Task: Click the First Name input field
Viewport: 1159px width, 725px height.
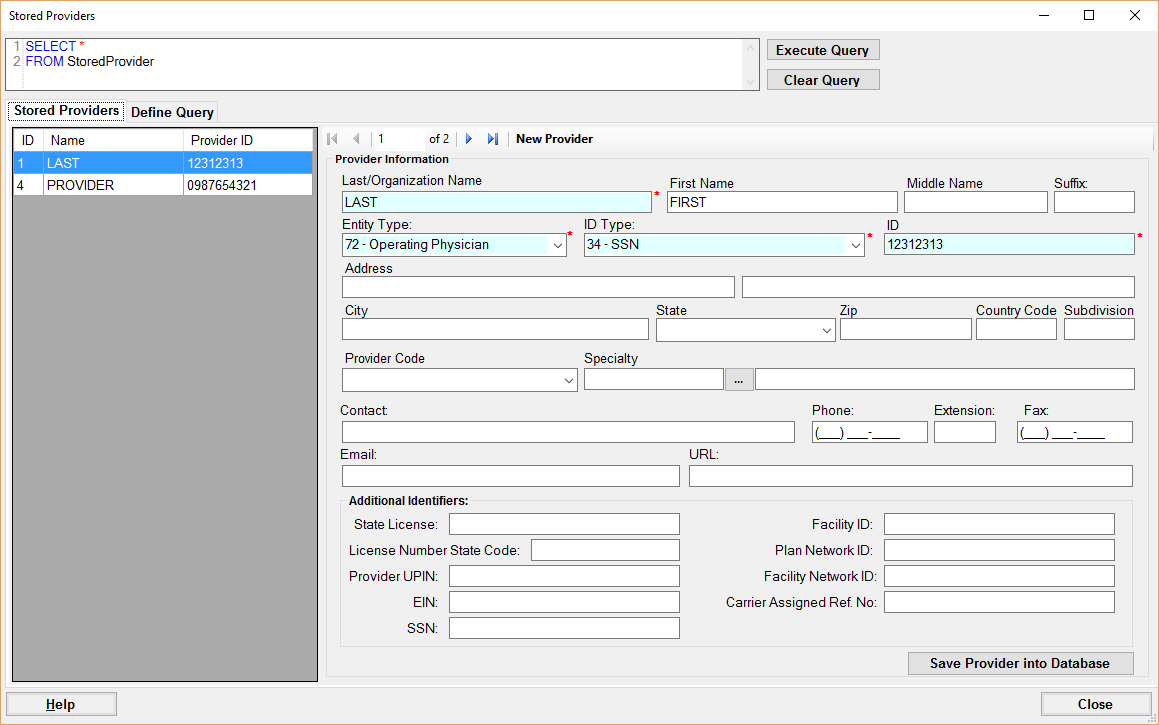Action: click(x=782, y=202)
